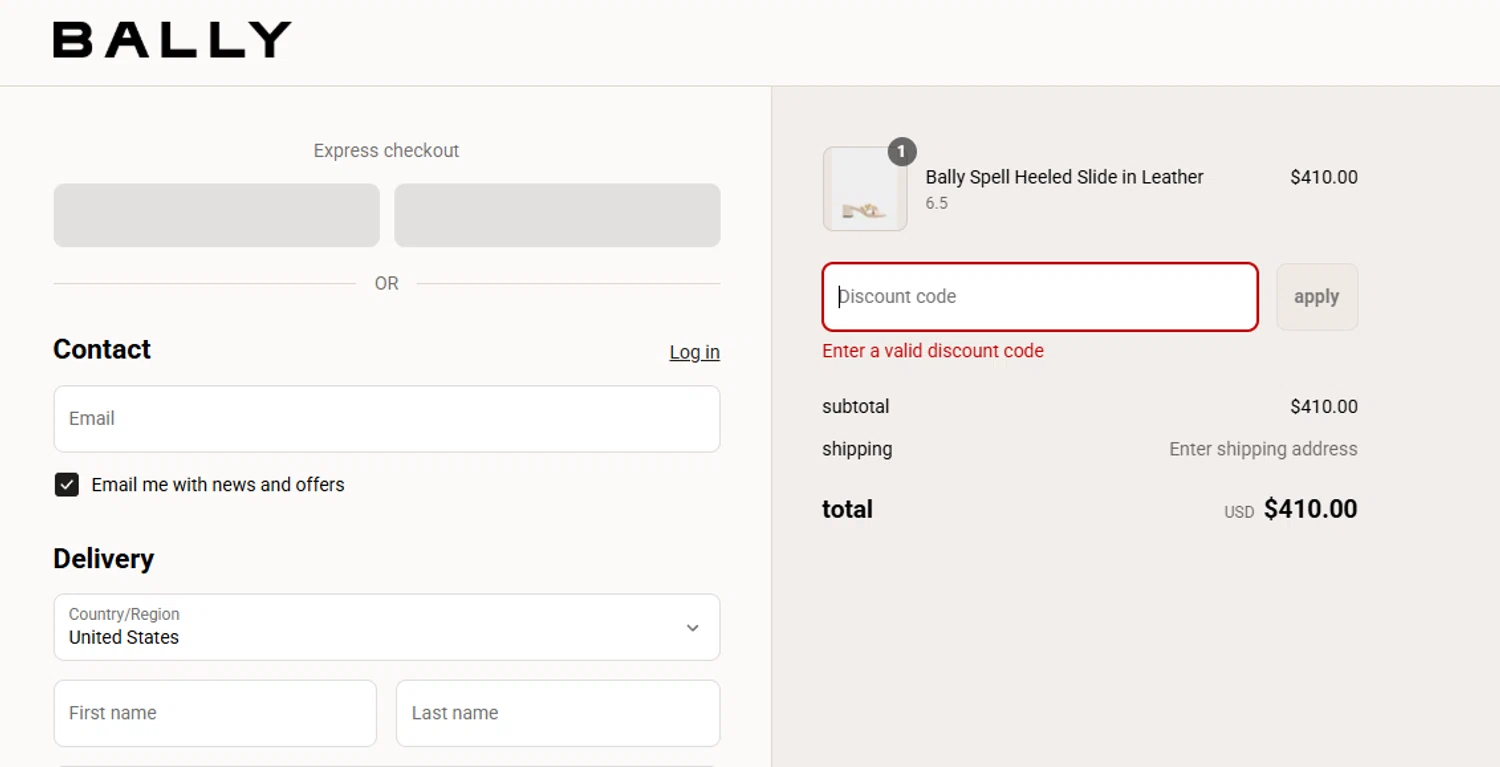This screenshot has width=1500, height=767.
Task: Click the Express checkout heading
Action: [x=386, y=151]
